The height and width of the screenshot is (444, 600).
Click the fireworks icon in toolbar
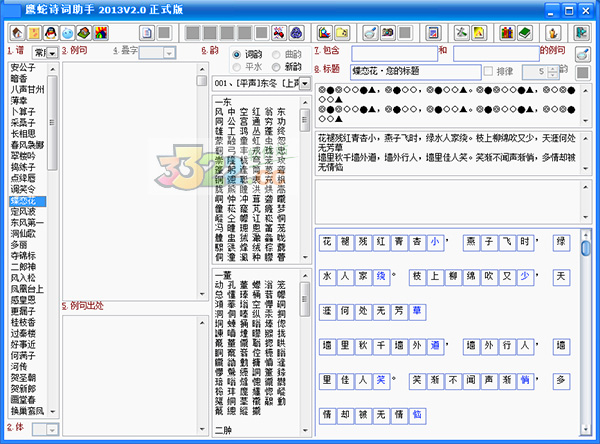[279, 33]
